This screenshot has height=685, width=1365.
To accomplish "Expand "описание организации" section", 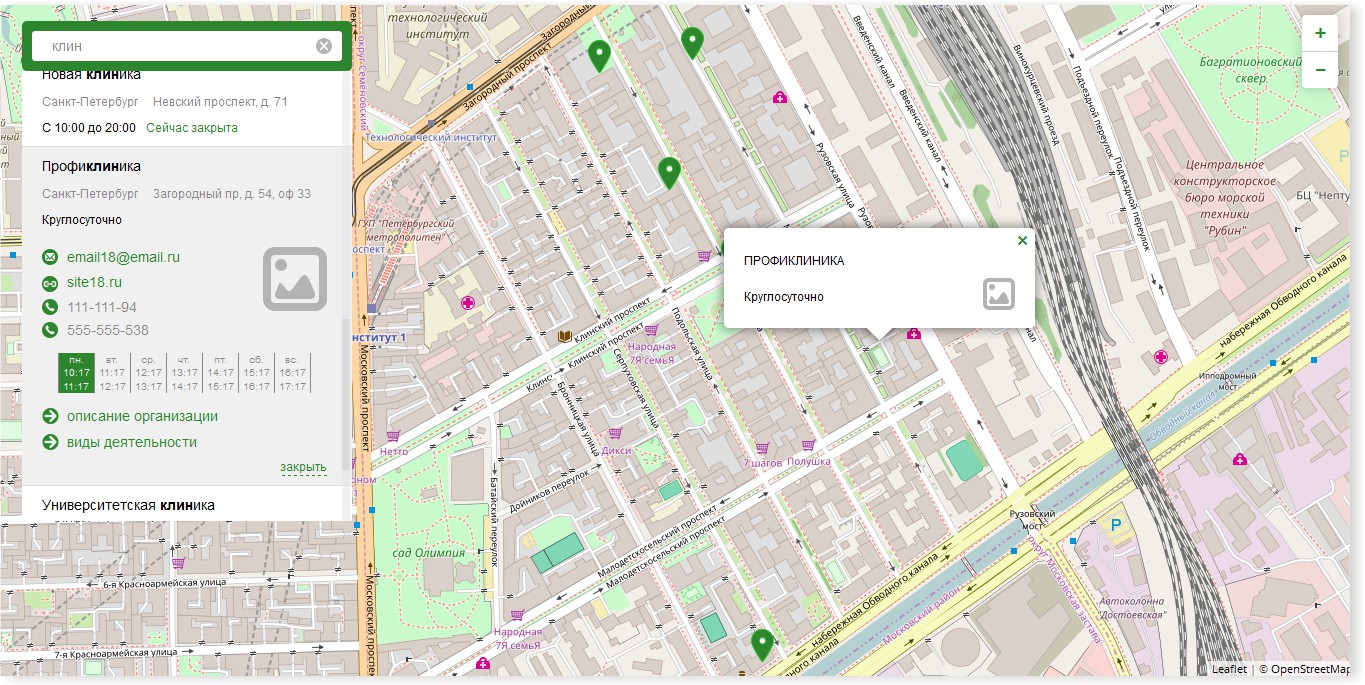I will click(x=142, y=416).
